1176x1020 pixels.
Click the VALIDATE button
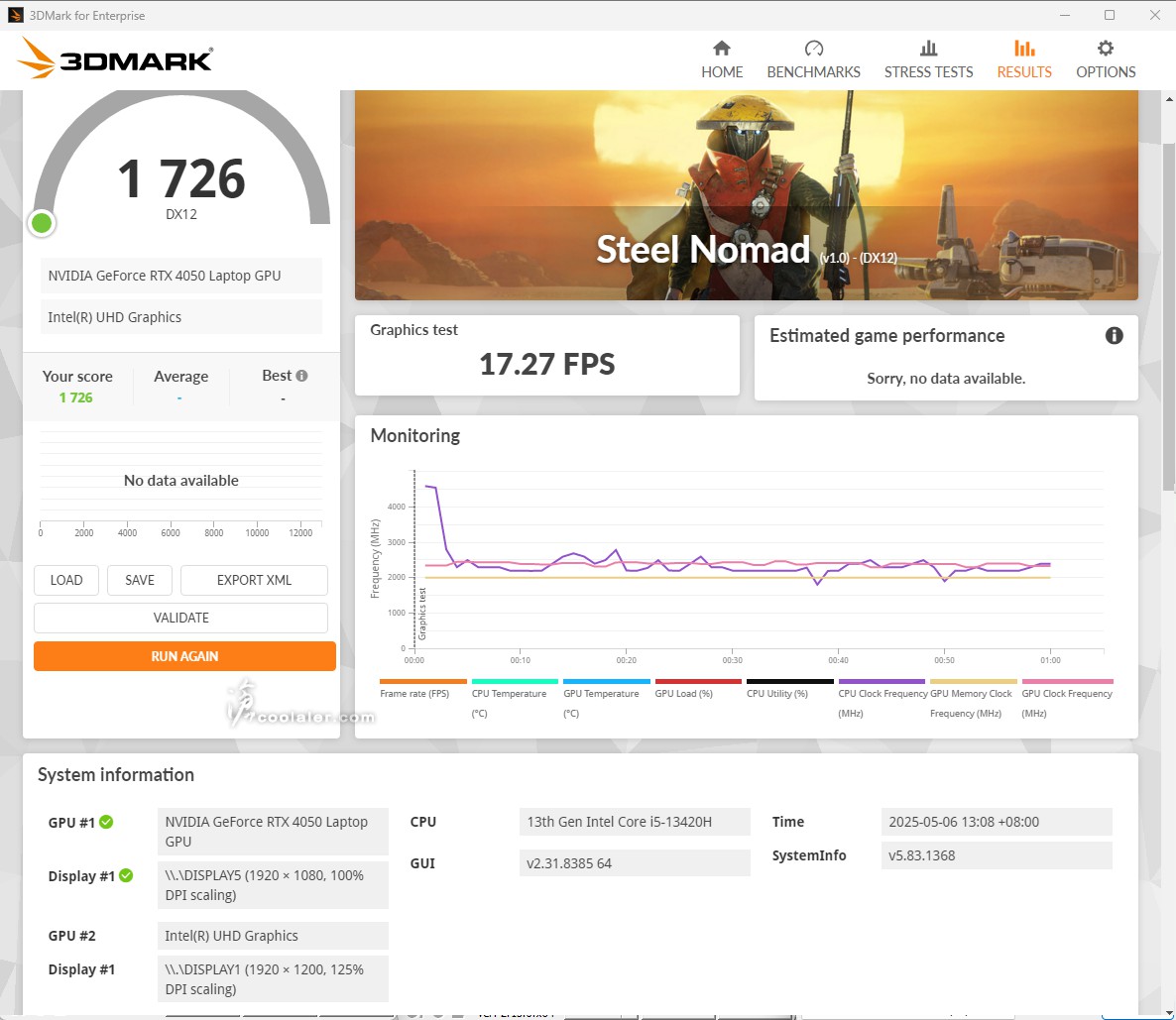pos(180,618)
